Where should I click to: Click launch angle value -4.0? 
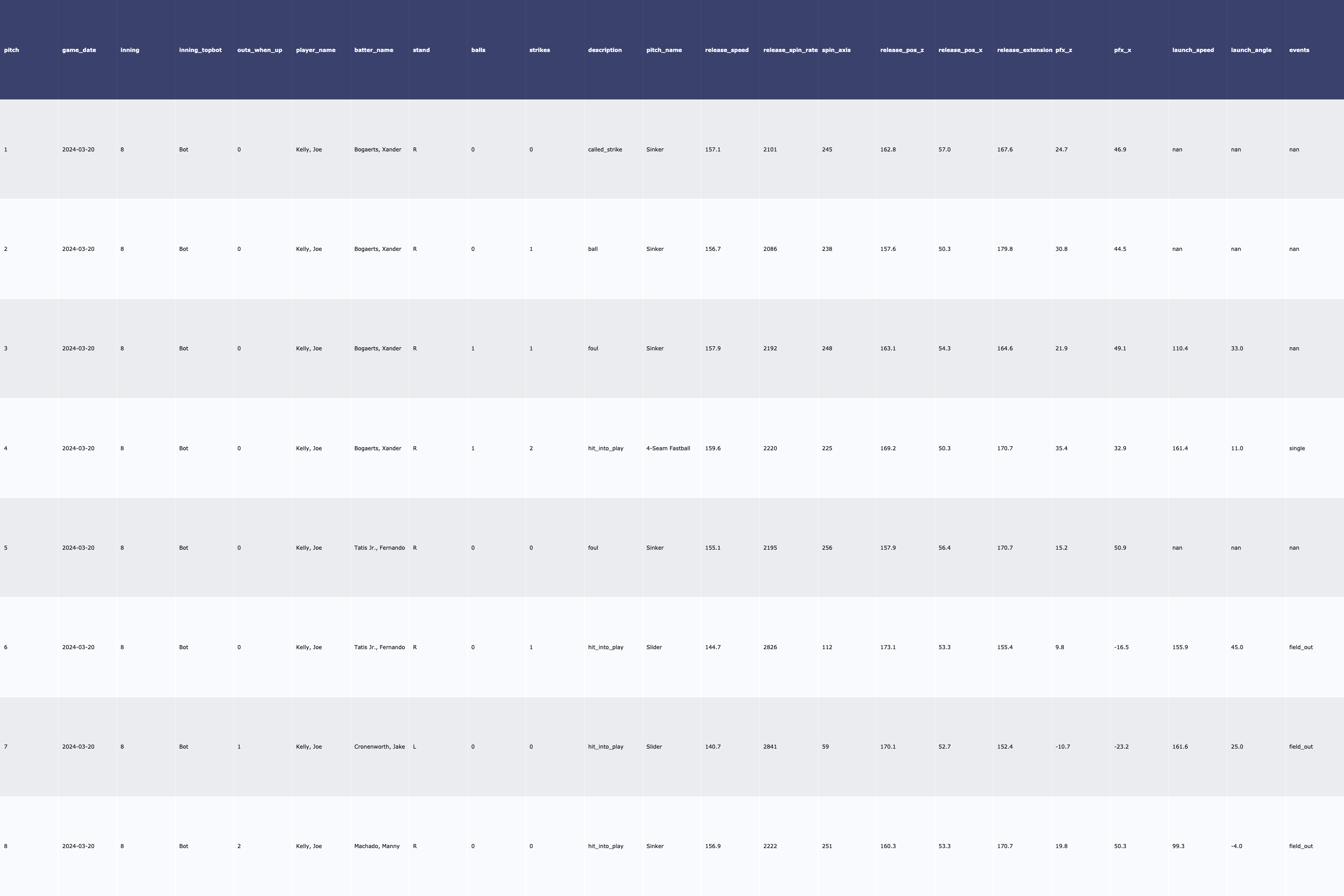(1236, 846)
